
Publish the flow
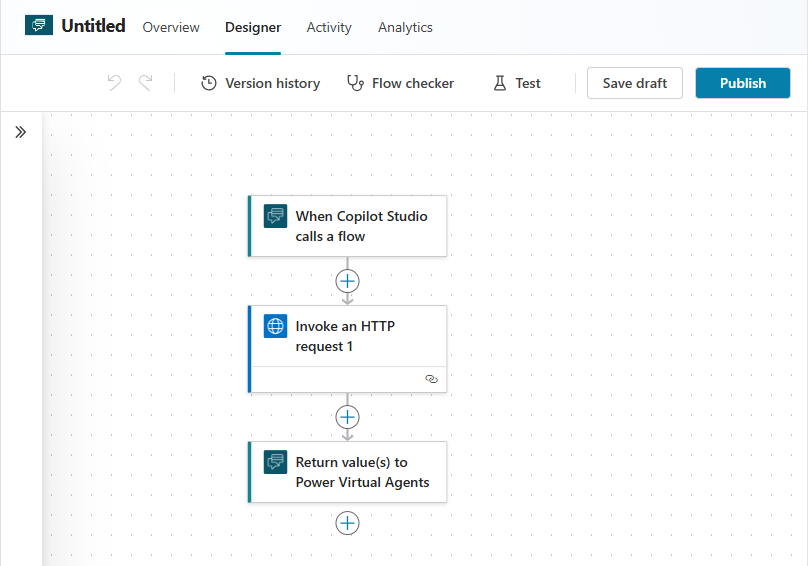[x=743, y=83]
